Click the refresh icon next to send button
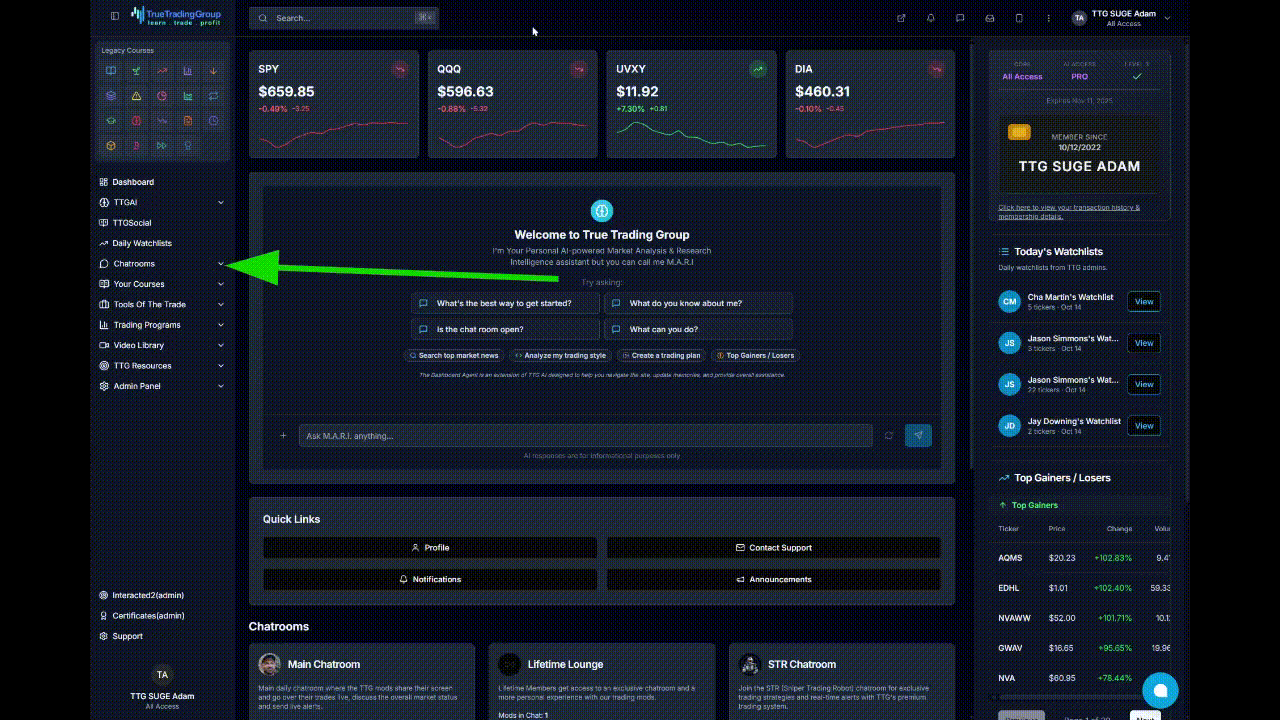Viewport: 1280px width, 720px height. 888,435
